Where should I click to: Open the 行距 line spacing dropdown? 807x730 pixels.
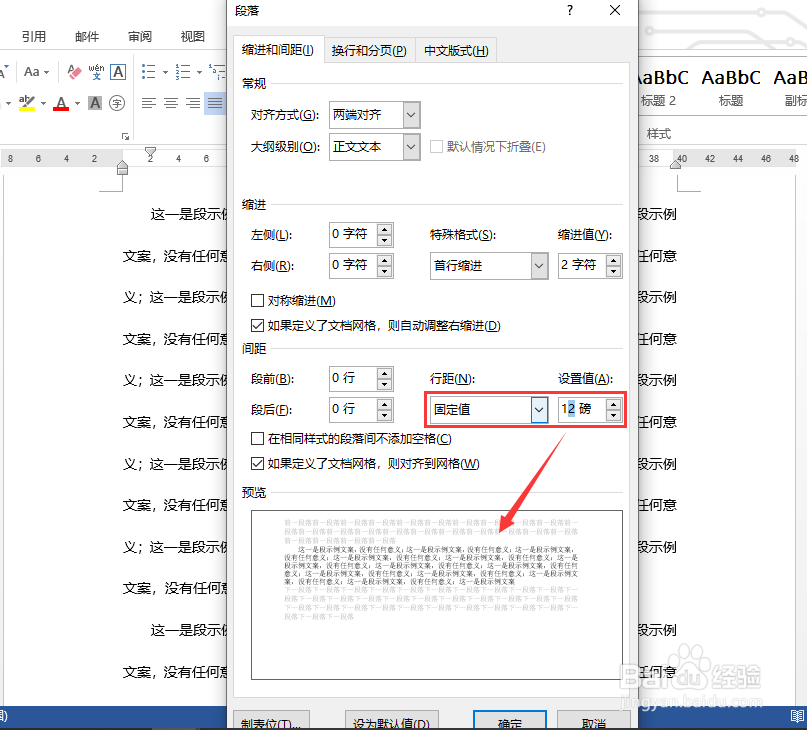[538, 409]
